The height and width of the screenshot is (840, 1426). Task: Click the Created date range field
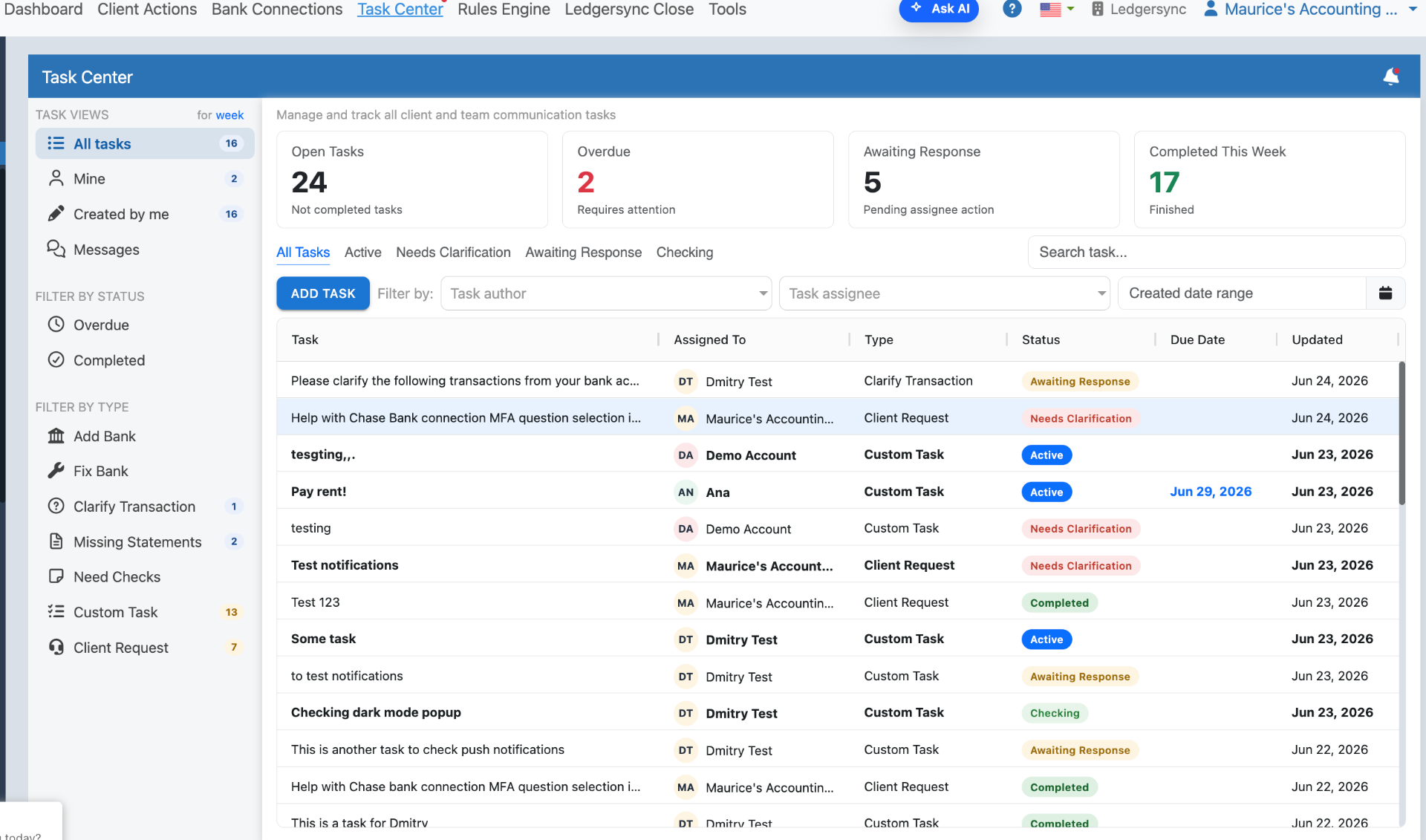[x=1242, y=293]
